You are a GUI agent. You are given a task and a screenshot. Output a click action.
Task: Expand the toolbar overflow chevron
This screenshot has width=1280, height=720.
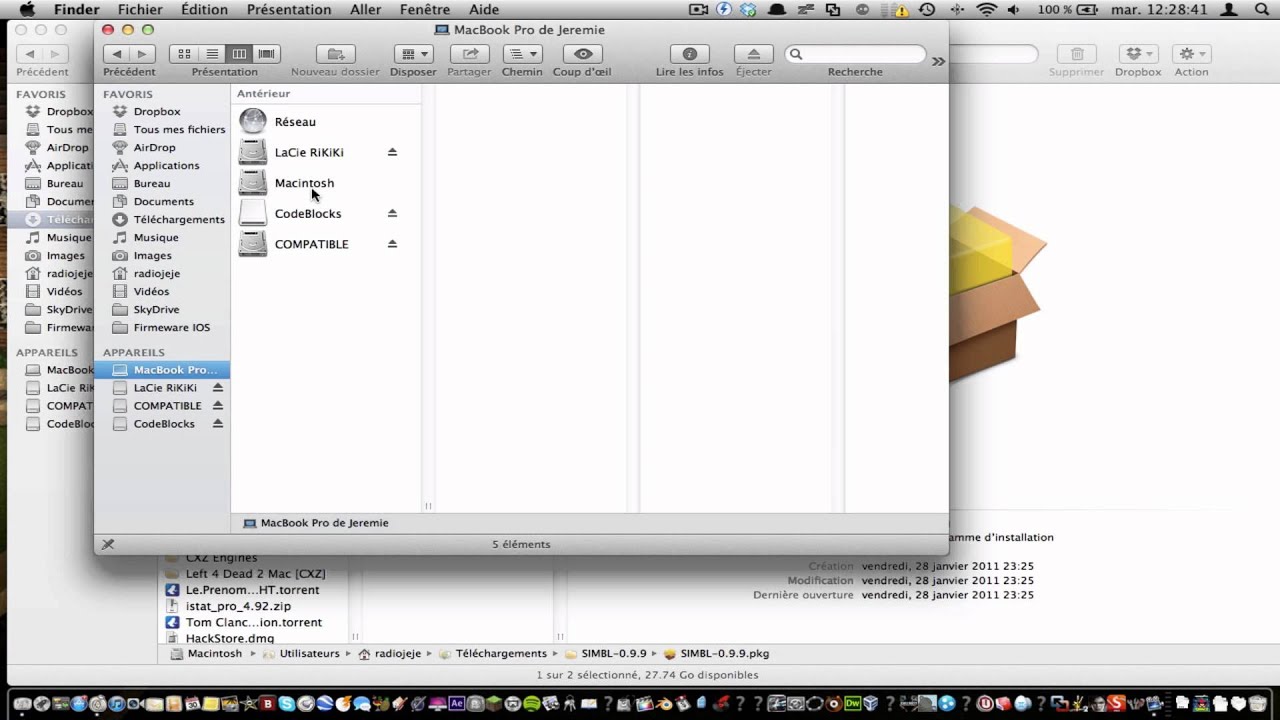[938, 62]
